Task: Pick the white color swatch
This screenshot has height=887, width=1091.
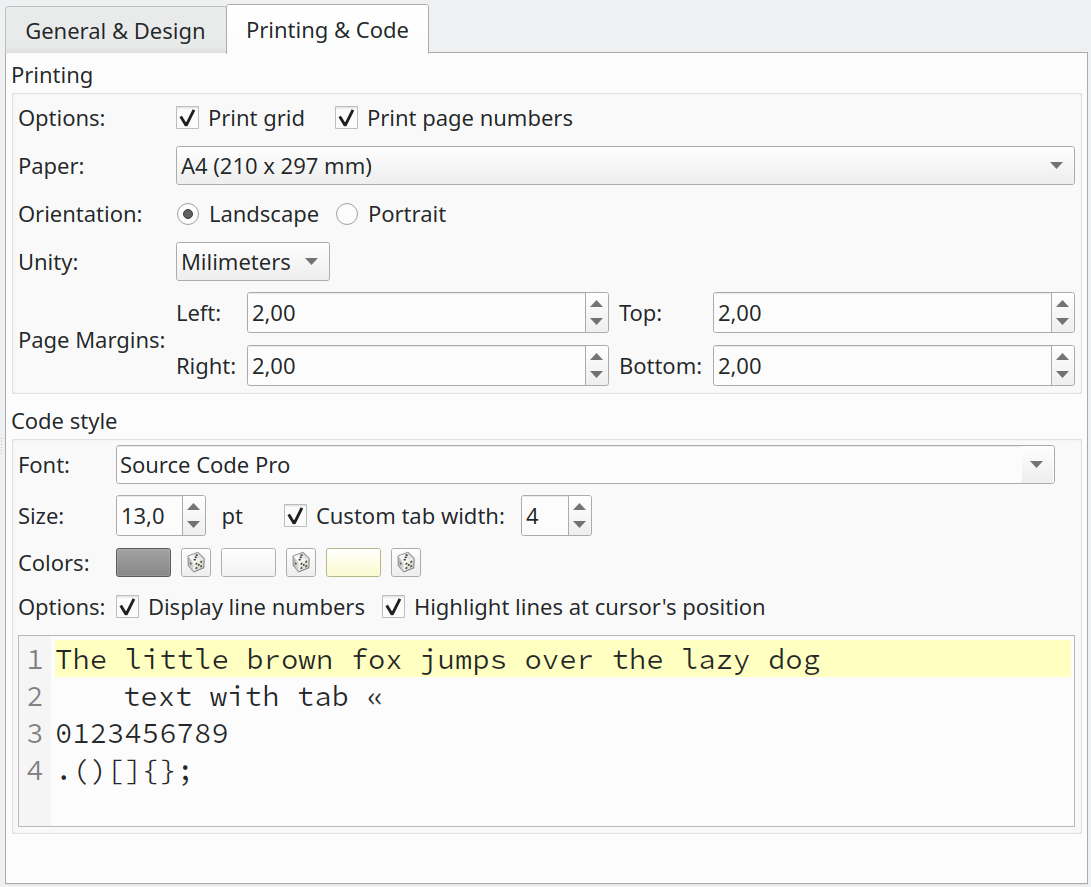Action: [248, 563]
